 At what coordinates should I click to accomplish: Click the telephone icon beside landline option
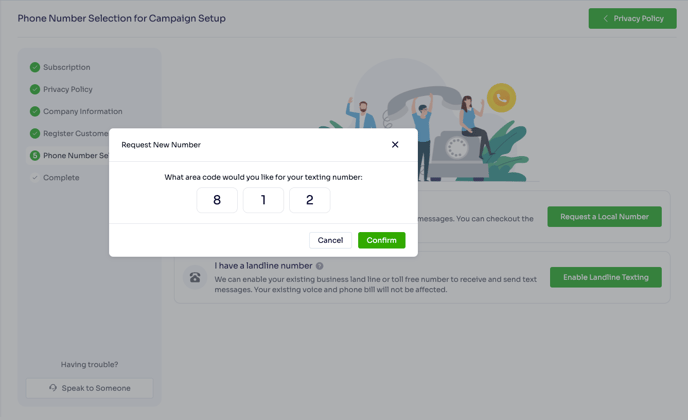195,277
